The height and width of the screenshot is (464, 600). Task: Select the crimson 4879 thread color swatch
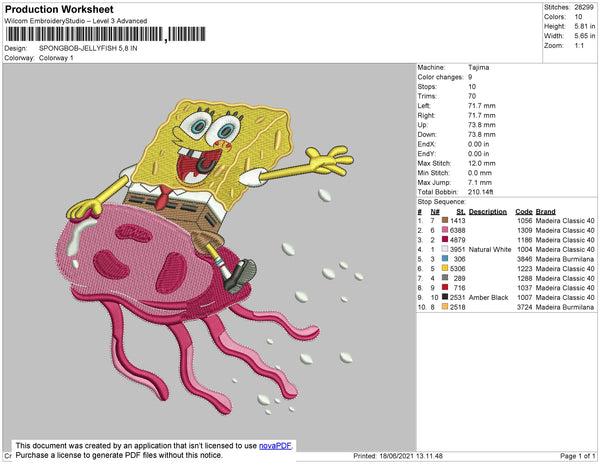(445, 239)
